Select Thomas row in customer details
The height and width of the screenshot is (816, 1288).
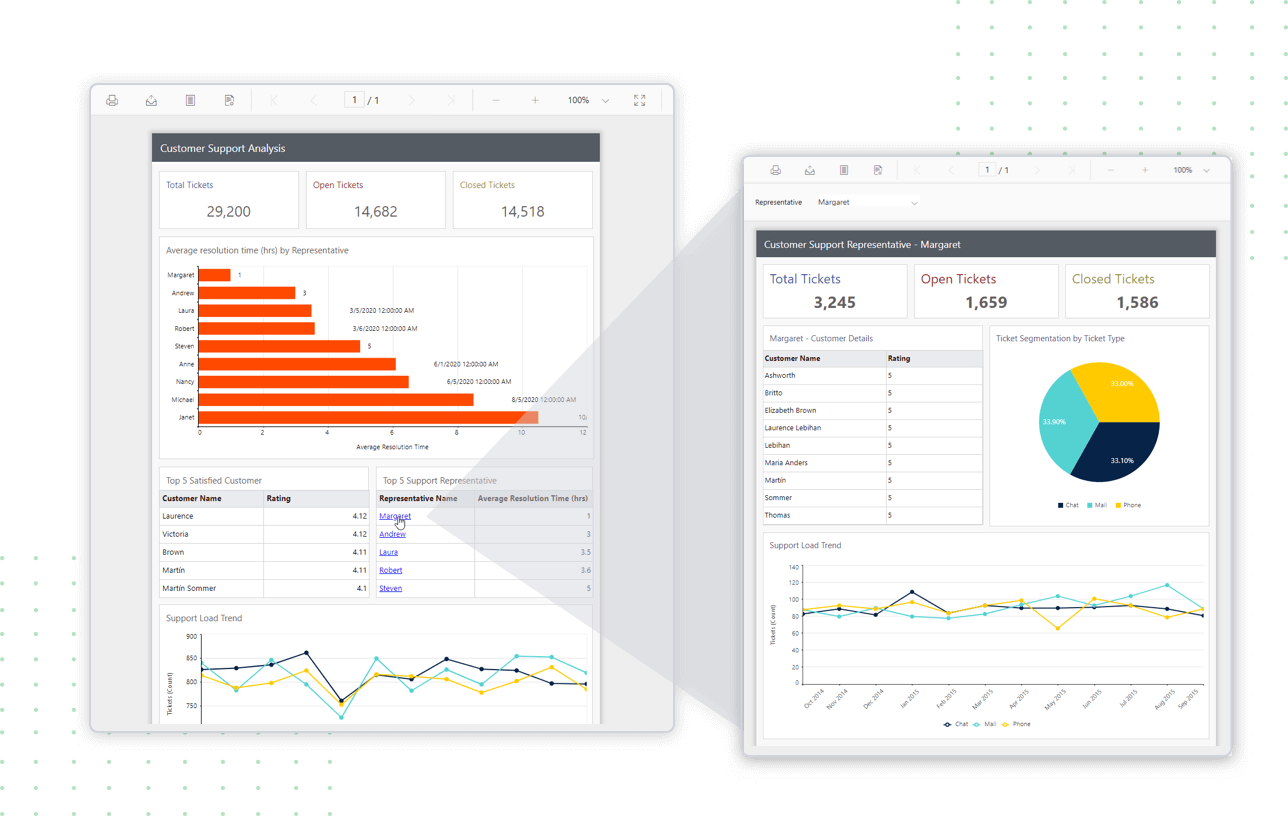(x=872, y=515)
